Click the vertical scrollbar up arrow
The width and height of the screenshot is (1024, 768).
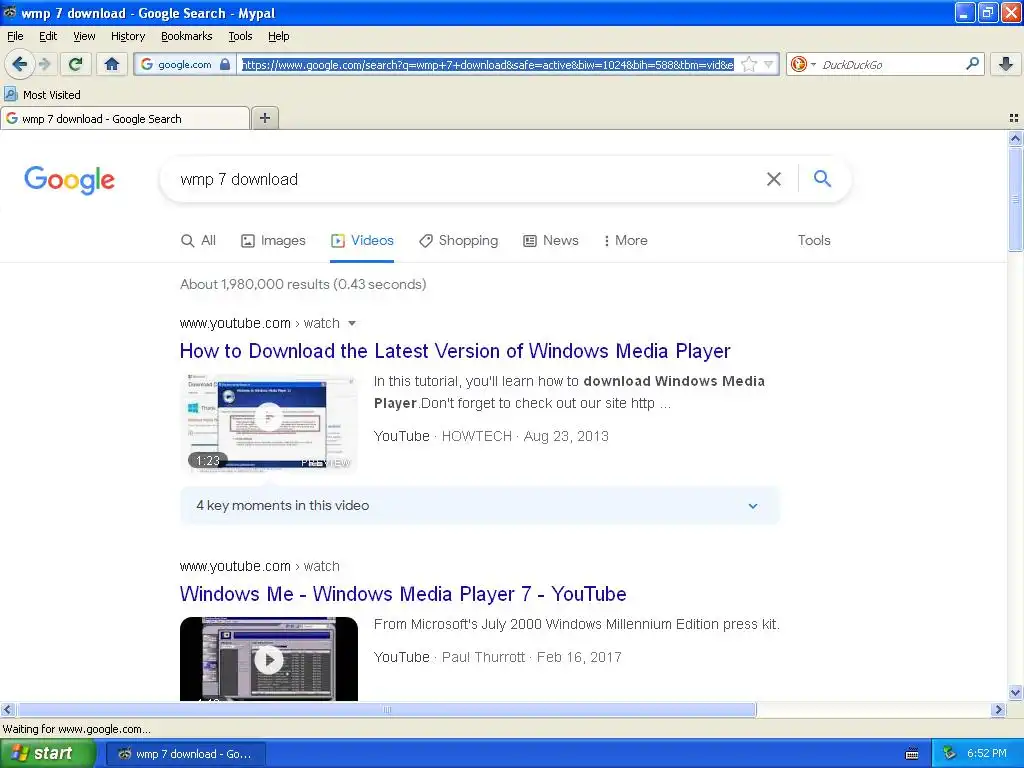[1015, 138]
